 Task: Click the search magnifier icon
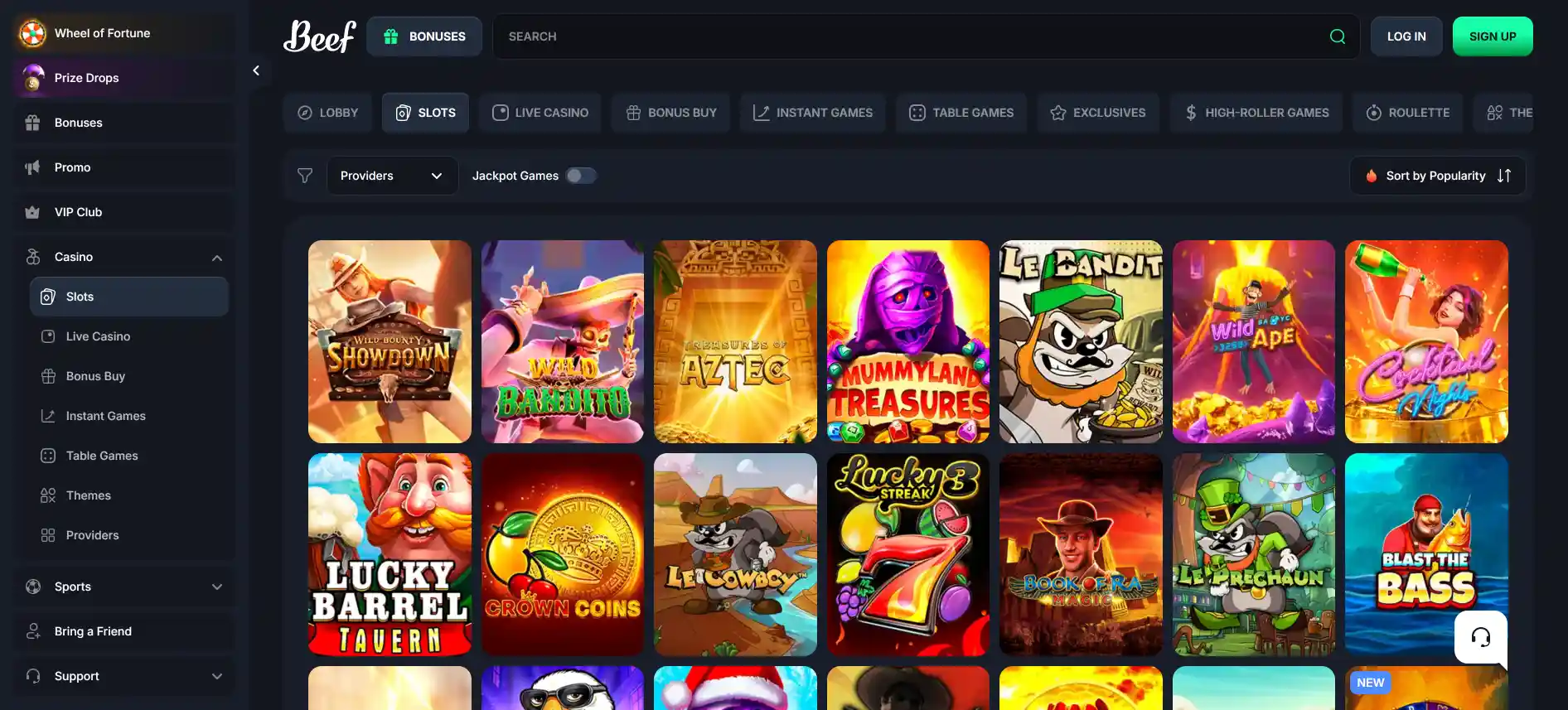point(1338,36)
